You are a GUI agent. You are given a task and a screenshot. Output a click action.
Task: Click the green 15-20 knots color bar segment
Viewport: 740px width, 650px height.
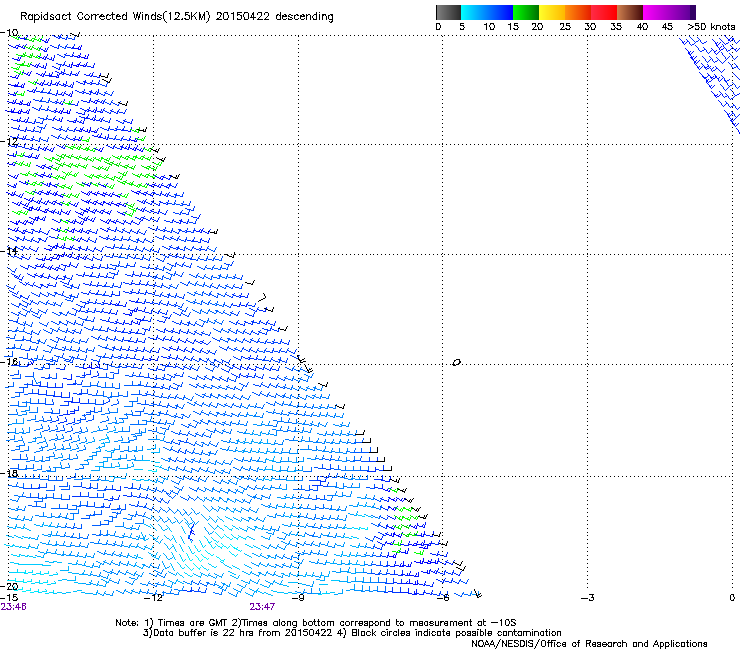pyautogui.click(x=526, y=12)
